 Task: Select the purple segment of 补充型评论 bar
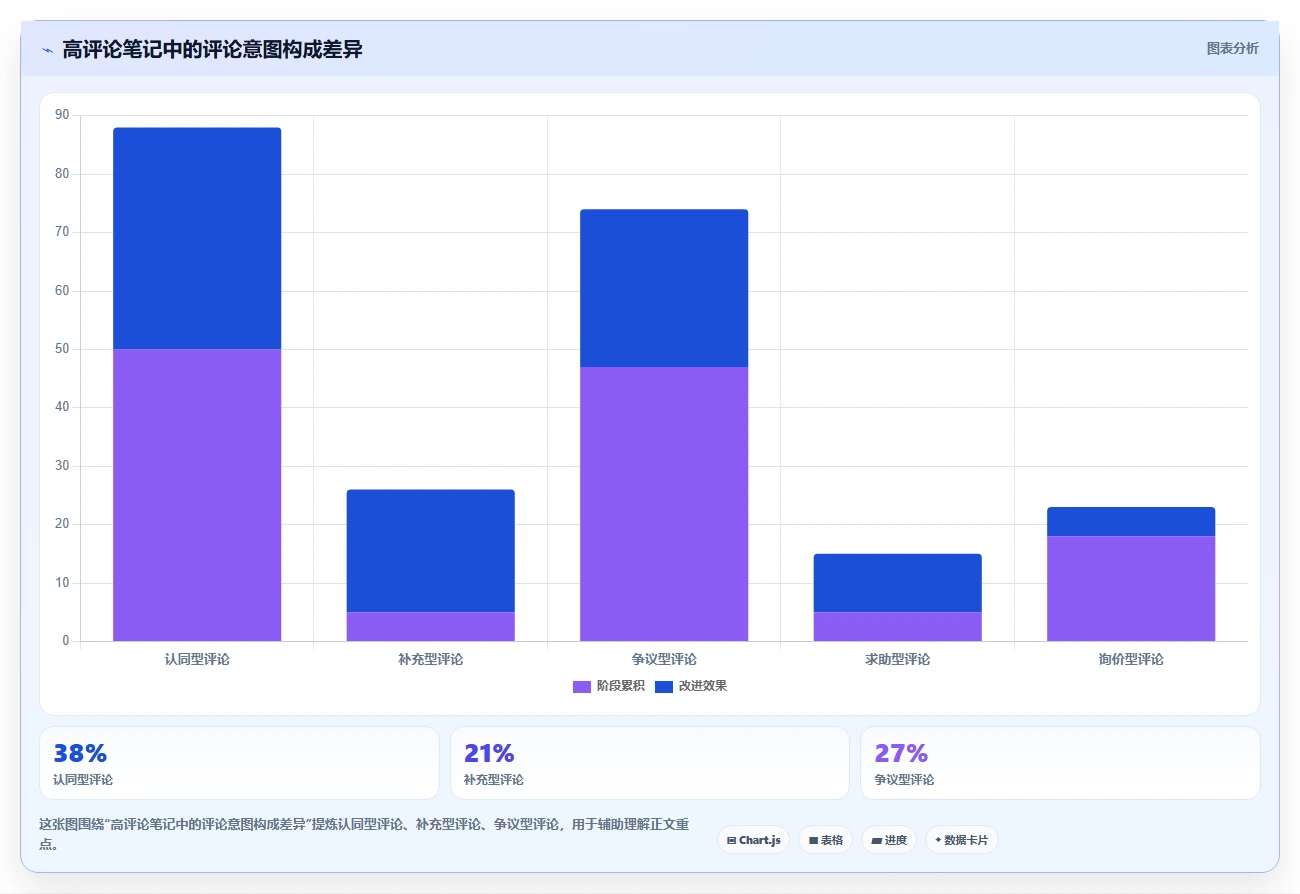430,626
